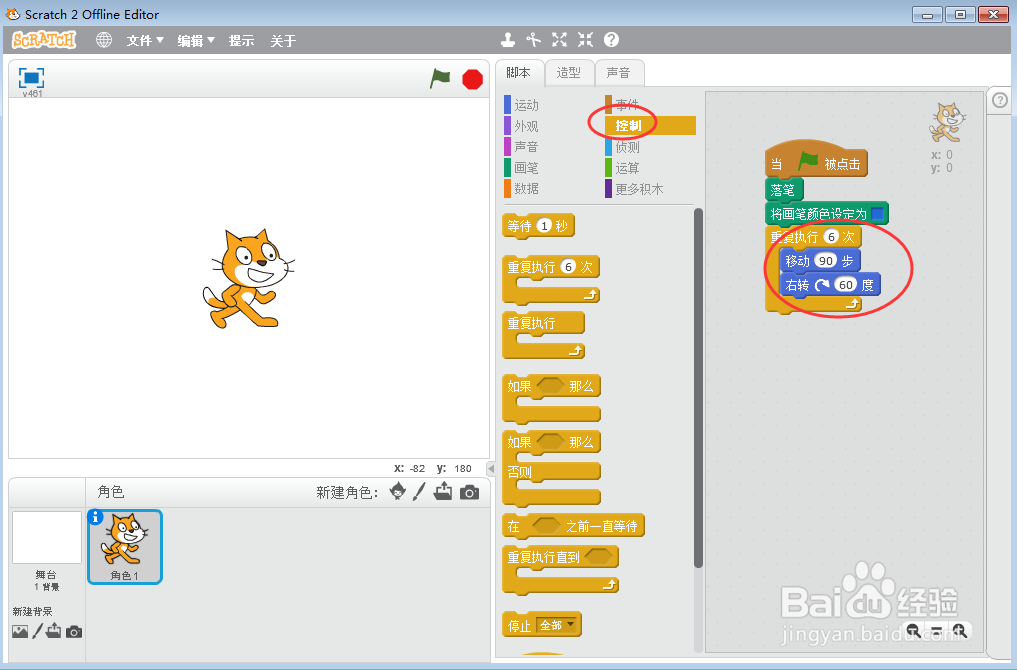Upload sprite from file
Viewport: 1017px width, 670px height.
444,492
